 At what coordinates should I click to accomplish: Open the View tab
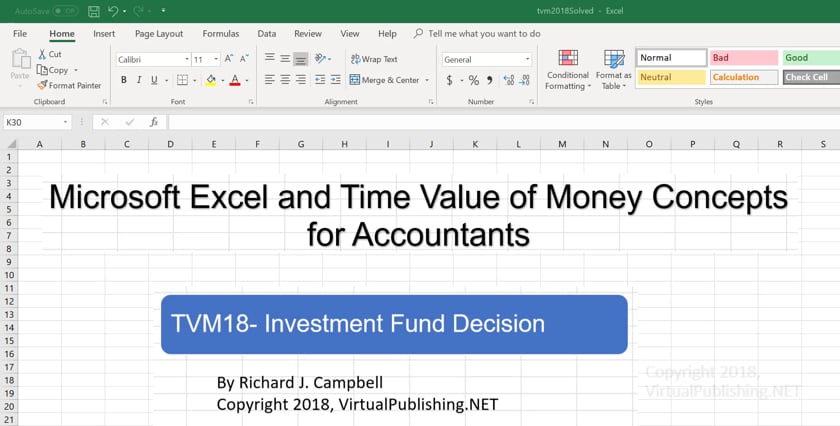click(350, 34)
